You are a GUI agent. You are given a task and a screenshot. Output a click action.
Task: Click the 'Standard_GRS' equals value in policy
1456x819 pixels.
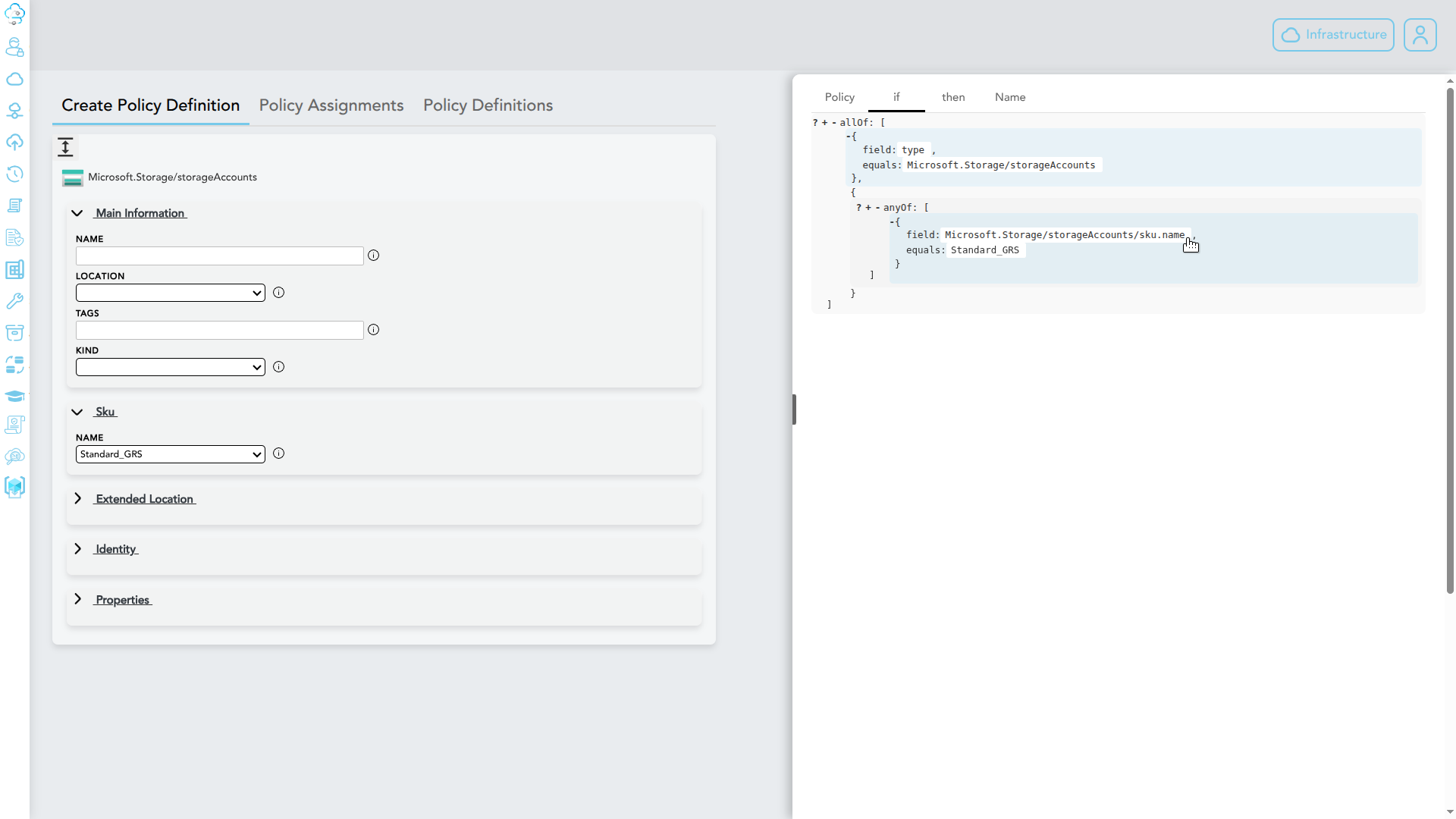pos(985,250)
